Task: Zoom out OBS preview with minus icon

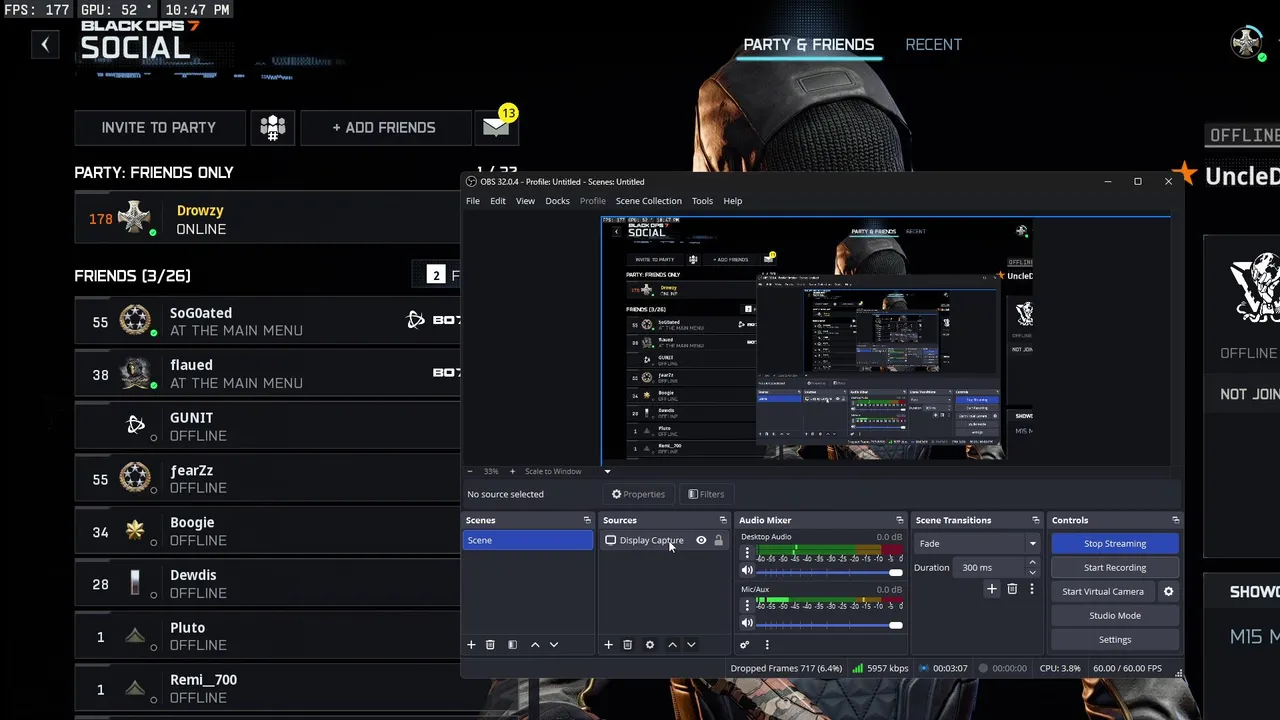Action: [x=470, y=471]
